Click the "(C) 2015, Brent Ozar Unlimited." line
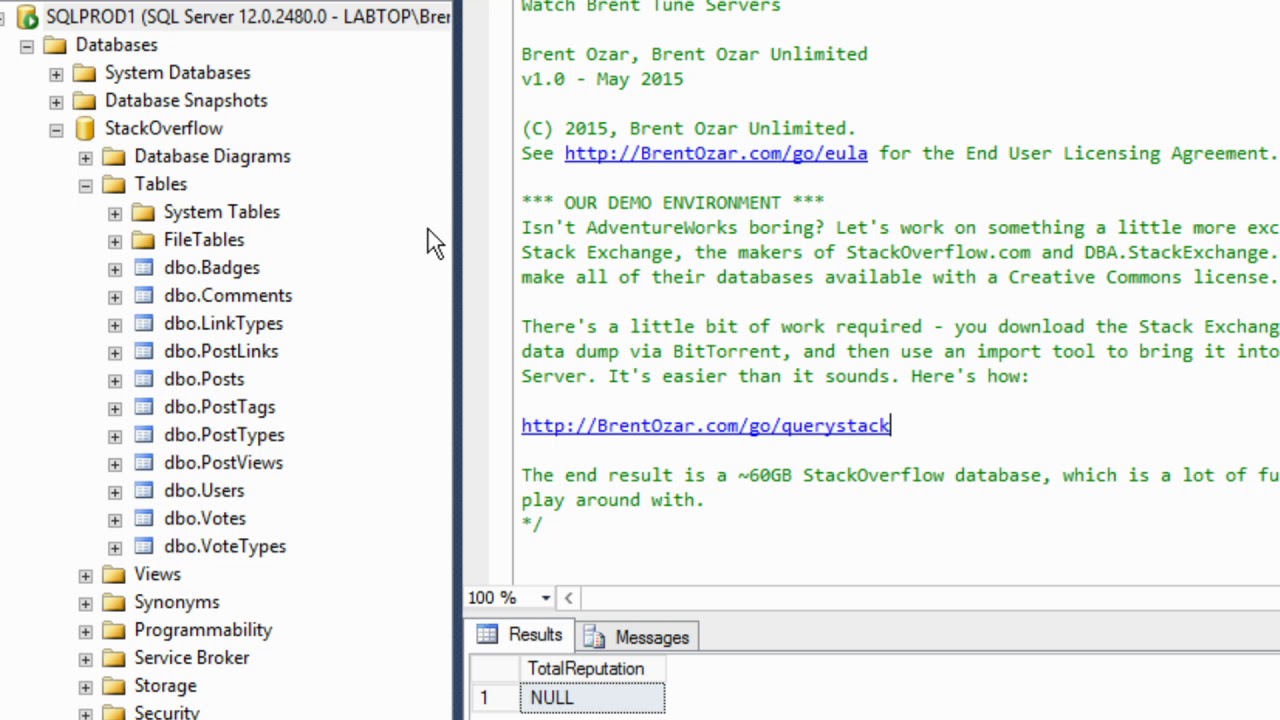 coord(688,128)
